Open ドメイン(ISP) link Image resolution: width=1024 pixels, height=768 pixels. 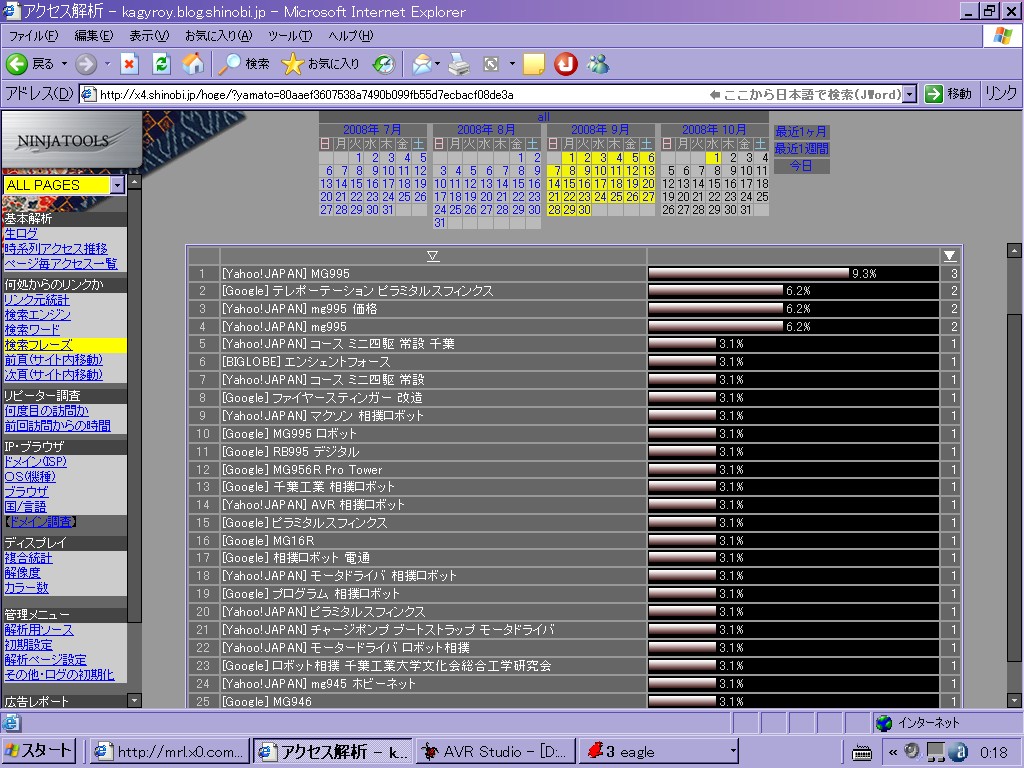(35, 462)
